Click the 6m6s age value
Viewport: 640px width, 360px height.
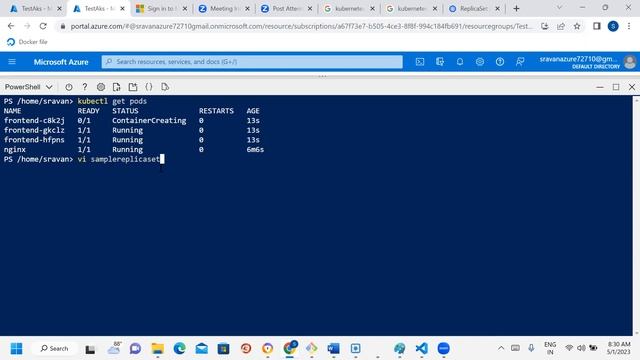coord(255,149)
